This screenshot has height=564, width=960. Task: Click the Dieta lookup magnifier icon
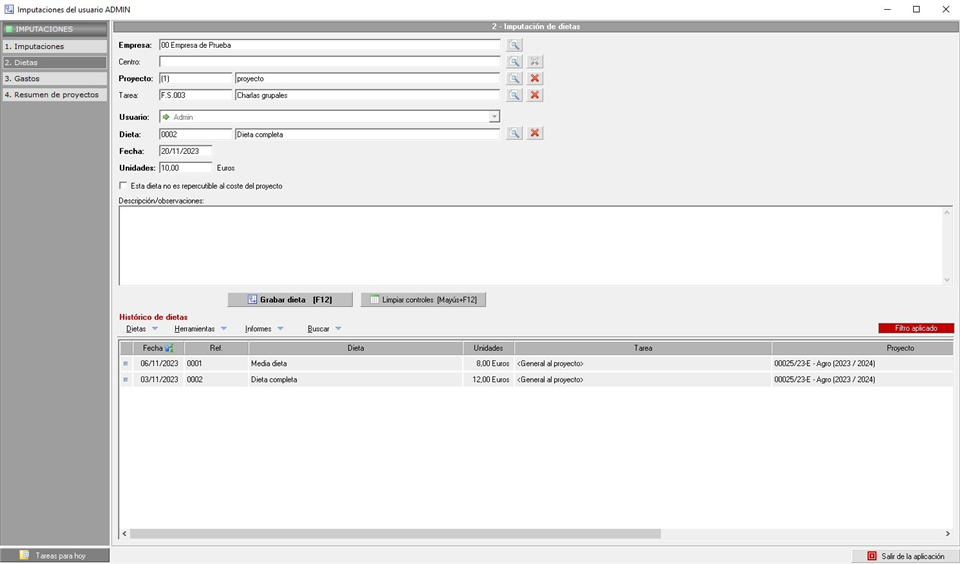click(514, 133)
